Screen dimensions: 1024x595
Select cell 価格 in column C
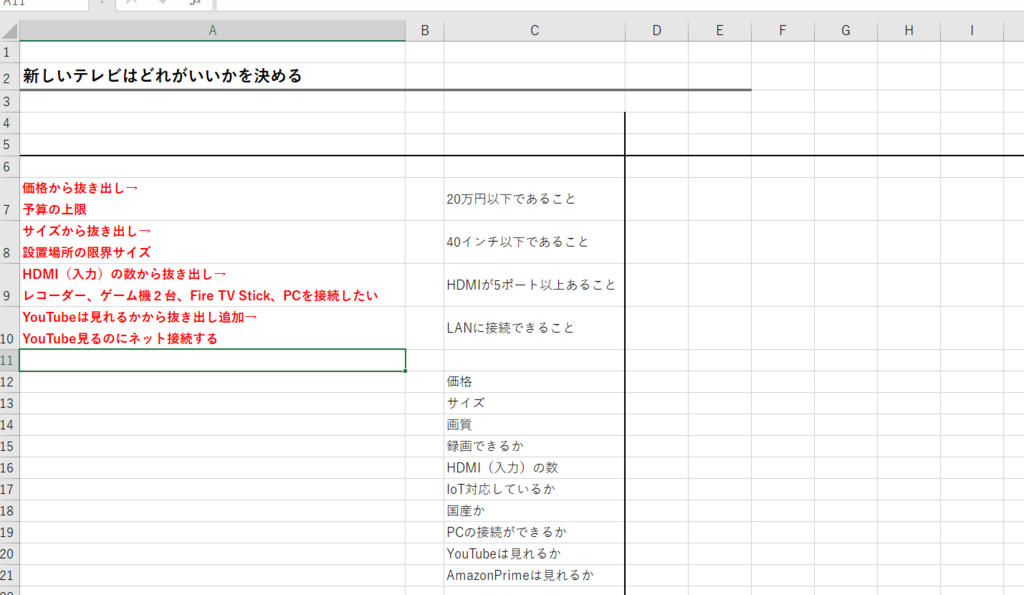534,382
